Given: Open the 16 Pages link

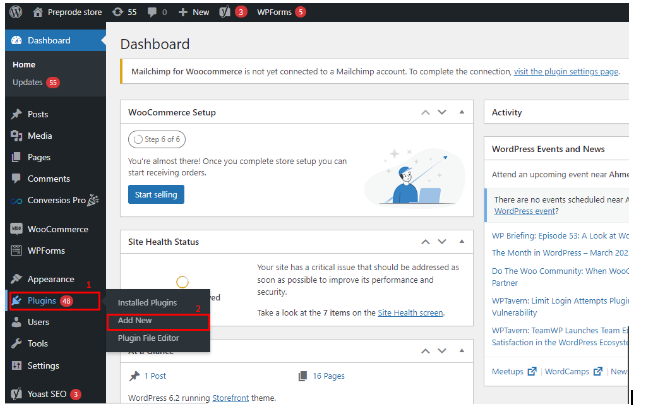Looking at the screenshot, I should [329, 376].
